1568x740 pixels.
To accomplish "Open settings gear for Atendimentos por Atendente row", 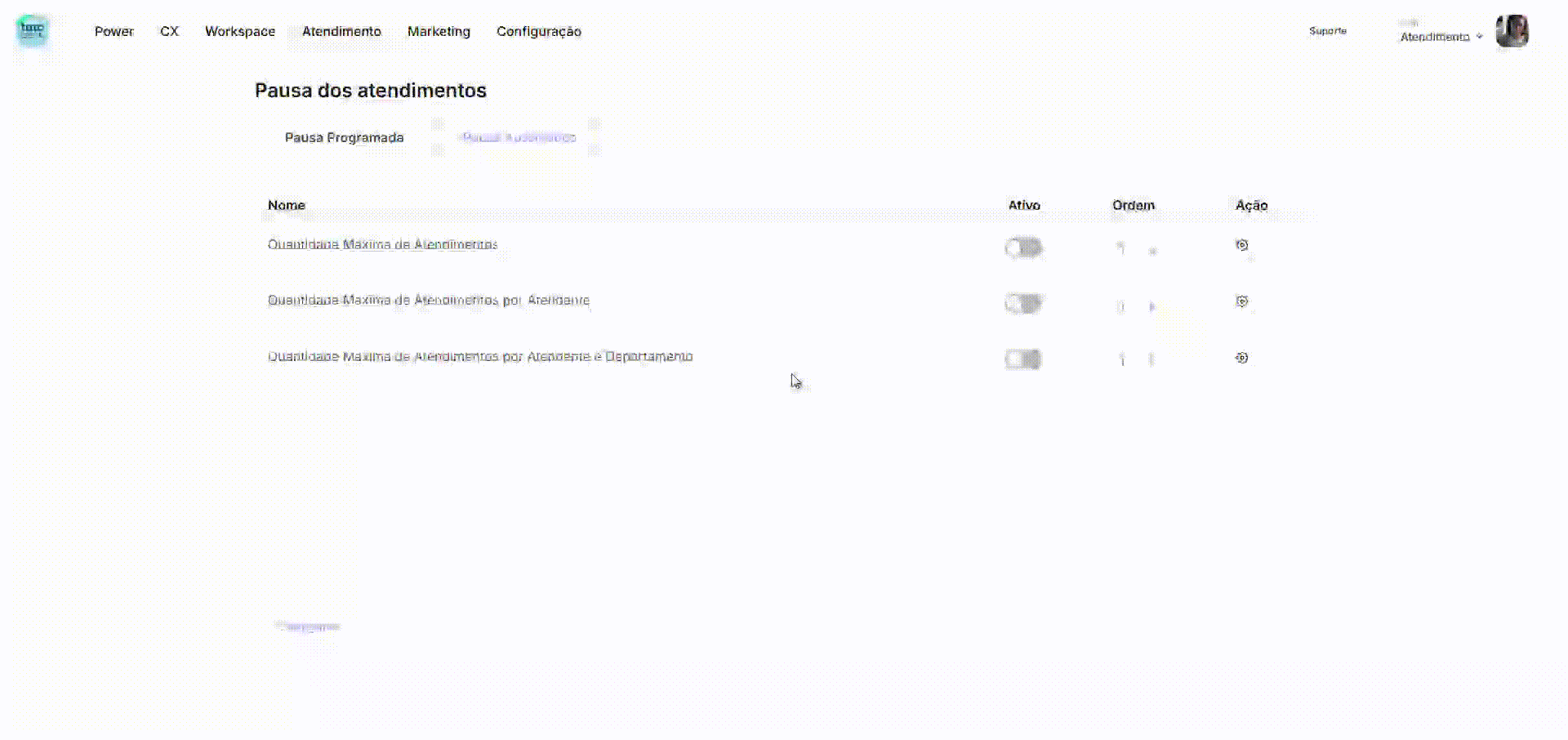I will [1241, 301].
